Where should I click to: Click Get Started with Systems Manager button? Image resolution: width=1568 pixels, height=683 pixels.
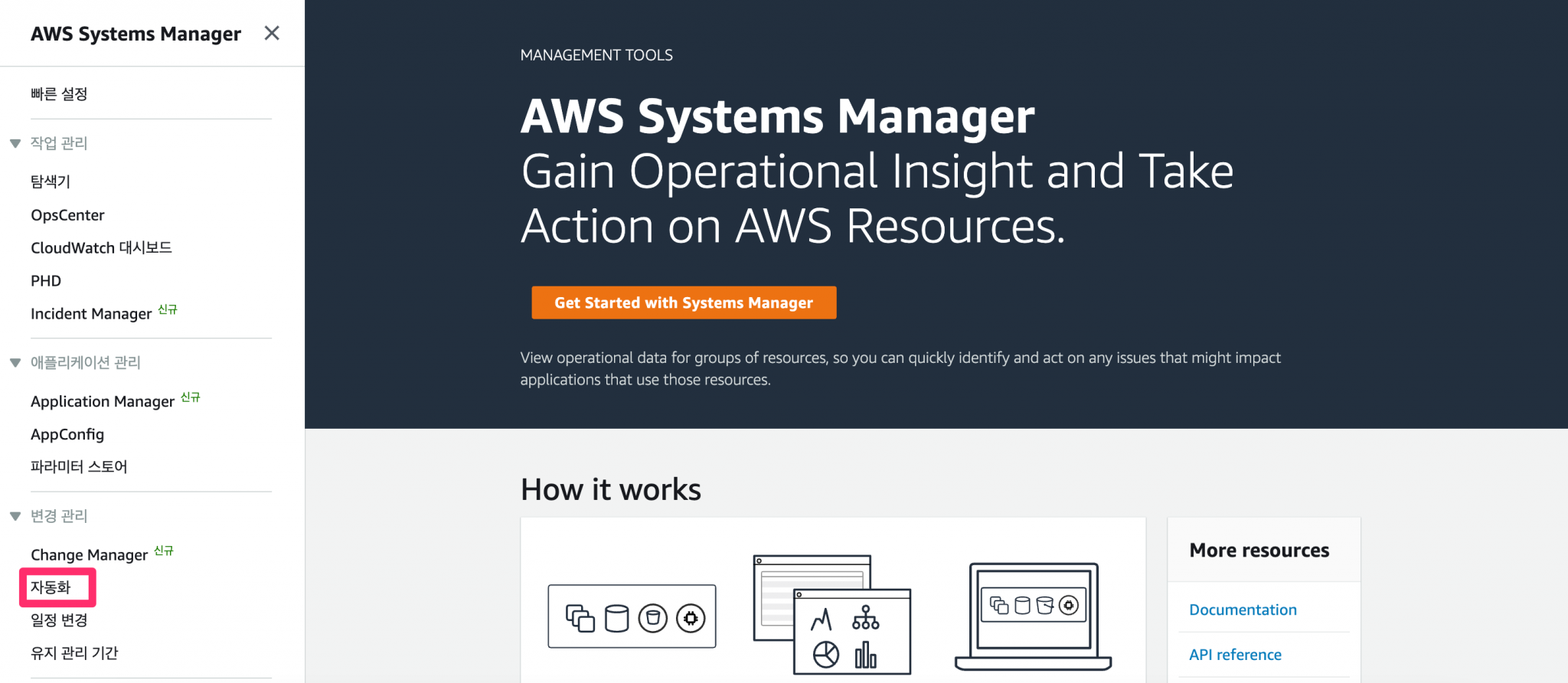pyautogui.click(x=684, y=302)
